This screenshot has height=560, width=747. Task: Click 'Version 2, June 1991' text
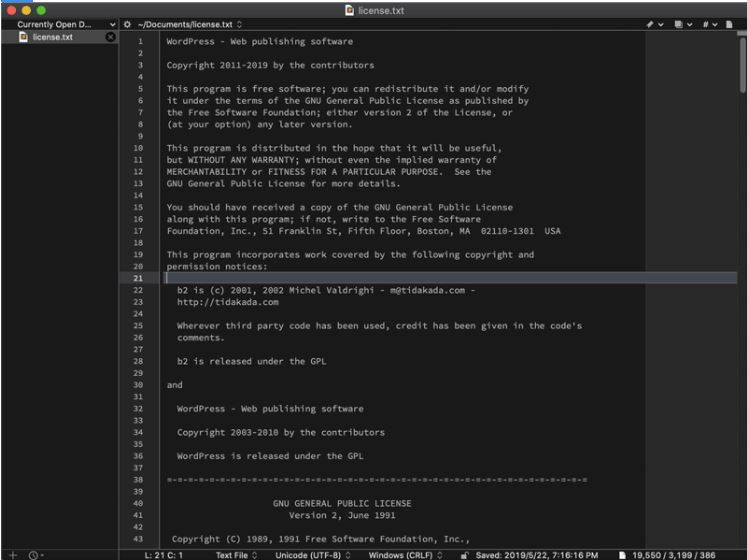342,515
